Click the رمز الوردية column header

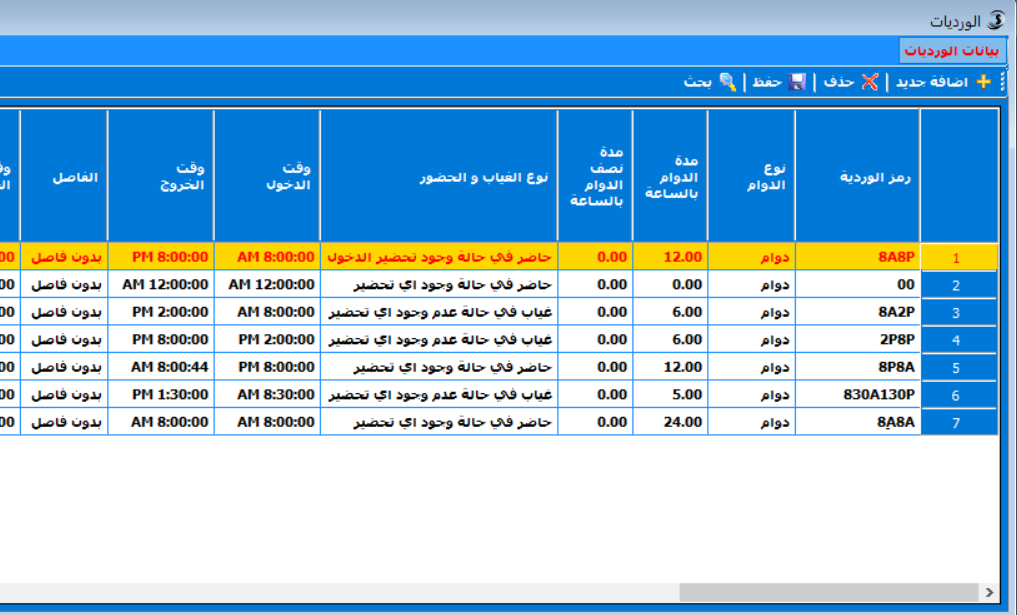coord(857,176)
